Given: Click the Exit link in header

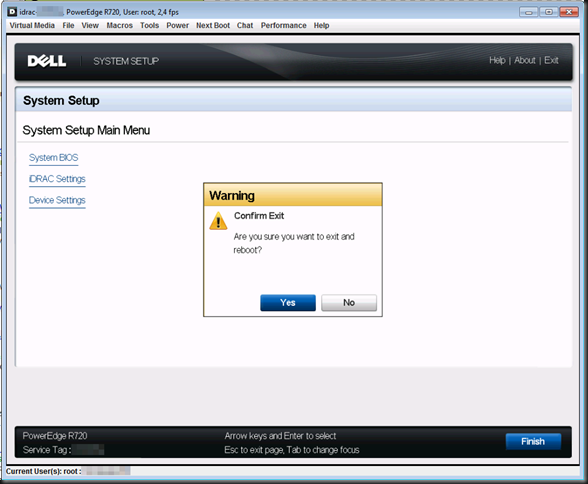Looking at the screenshot, I should point(551,60).
